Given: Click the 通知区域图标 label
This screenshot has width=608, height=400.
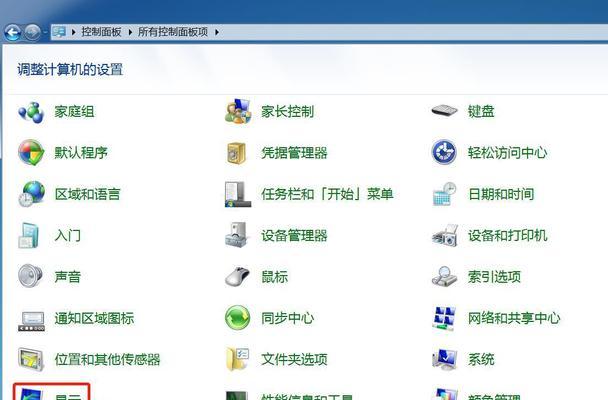Looking at the screenshot, I should pos(94,318).
